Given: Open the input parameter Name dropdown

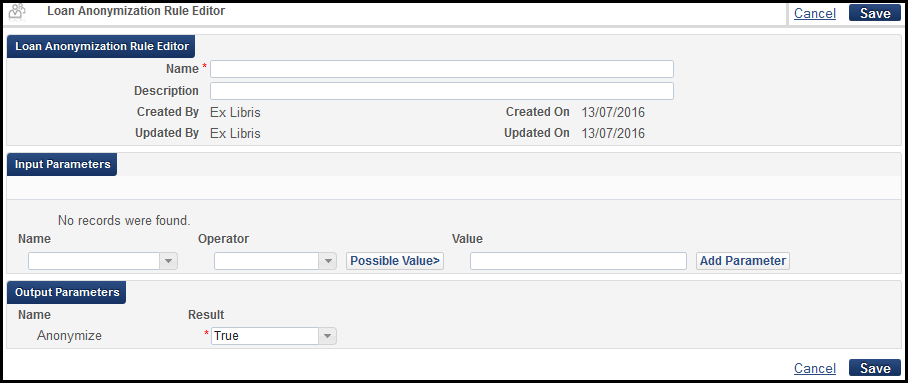Looking at the screenshot, I should pos(102,261).
